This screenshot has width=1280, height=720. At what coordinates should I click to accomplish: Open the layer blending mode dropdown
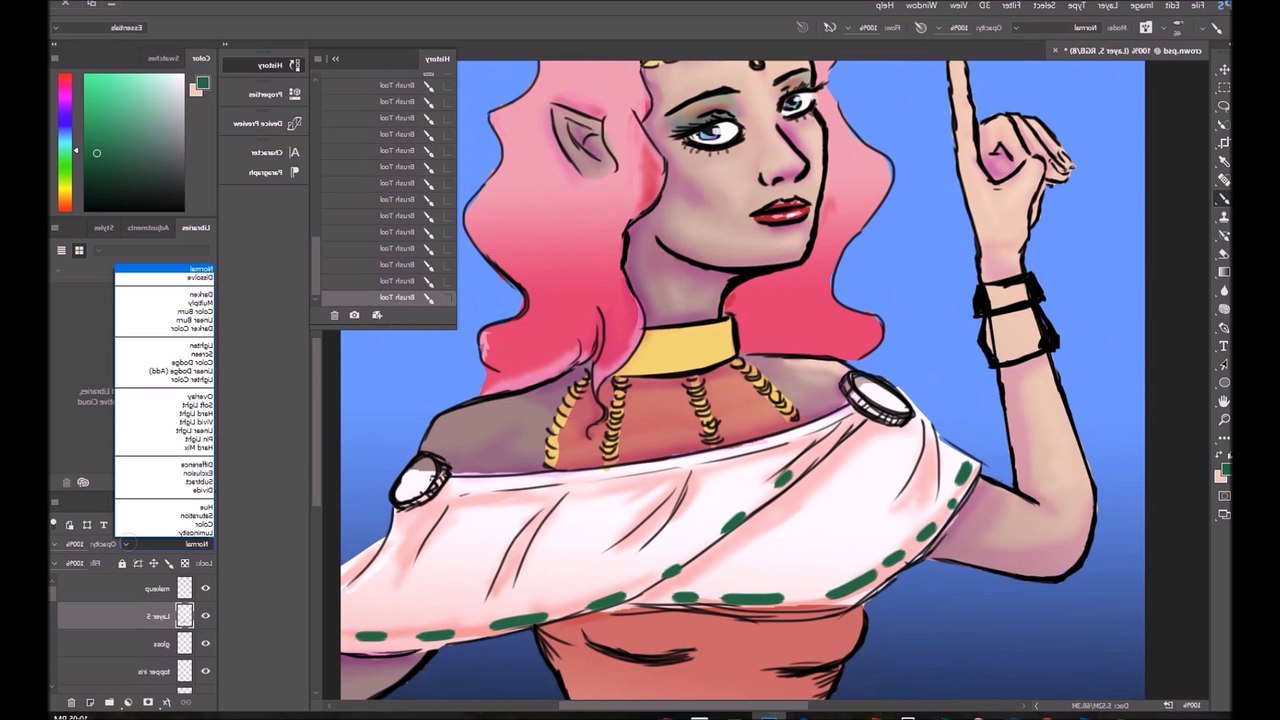167,544
